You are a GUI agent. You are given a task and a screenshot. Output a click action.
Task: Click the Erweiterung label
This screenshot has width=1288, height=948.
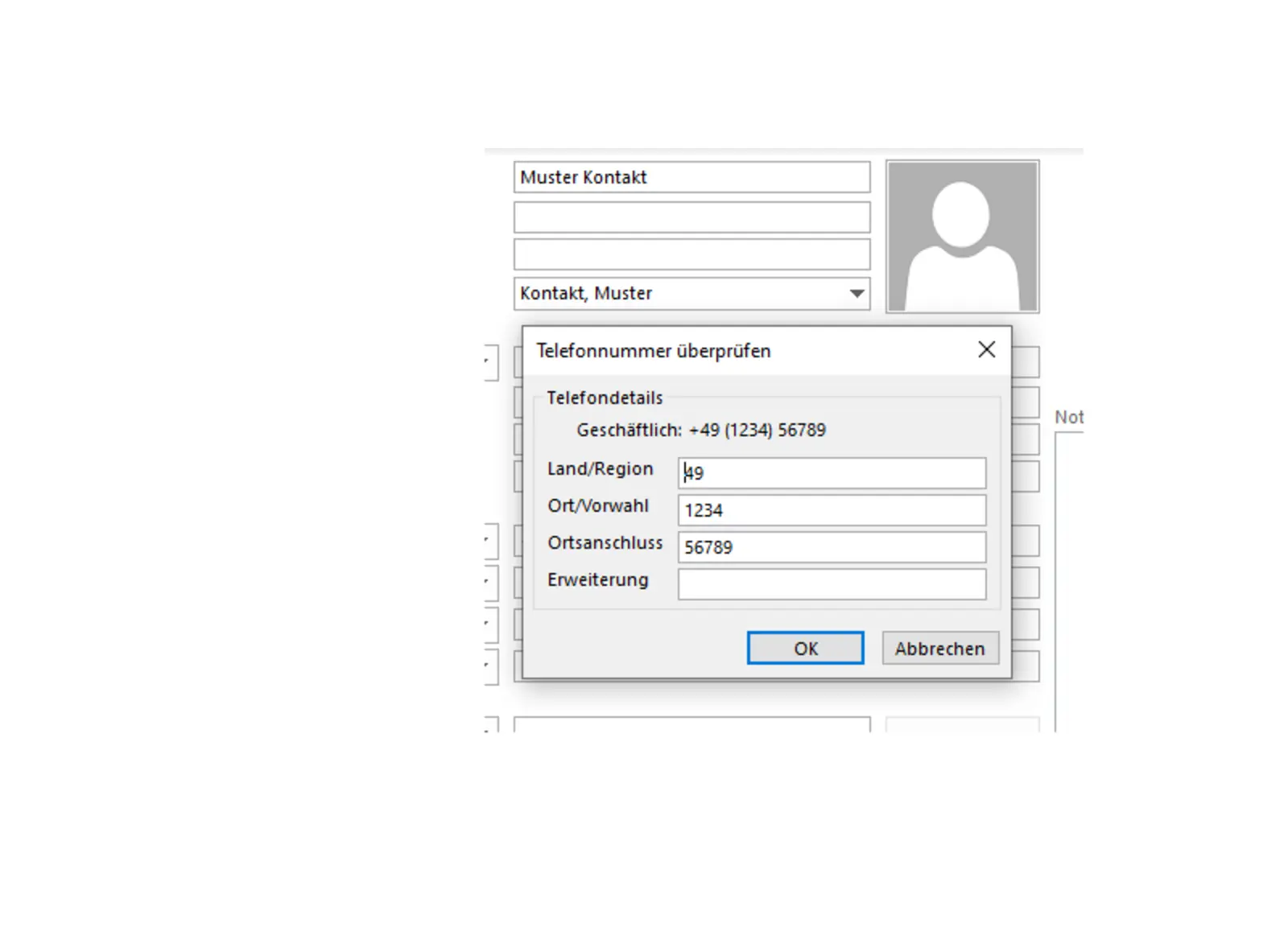[597, 579]
